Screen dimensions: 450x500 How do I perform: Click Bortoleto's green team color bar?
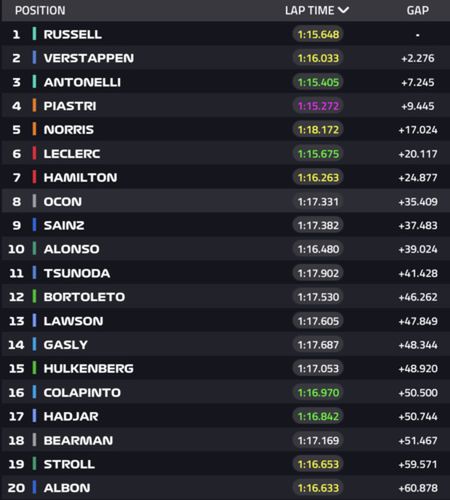click(34, 297)
